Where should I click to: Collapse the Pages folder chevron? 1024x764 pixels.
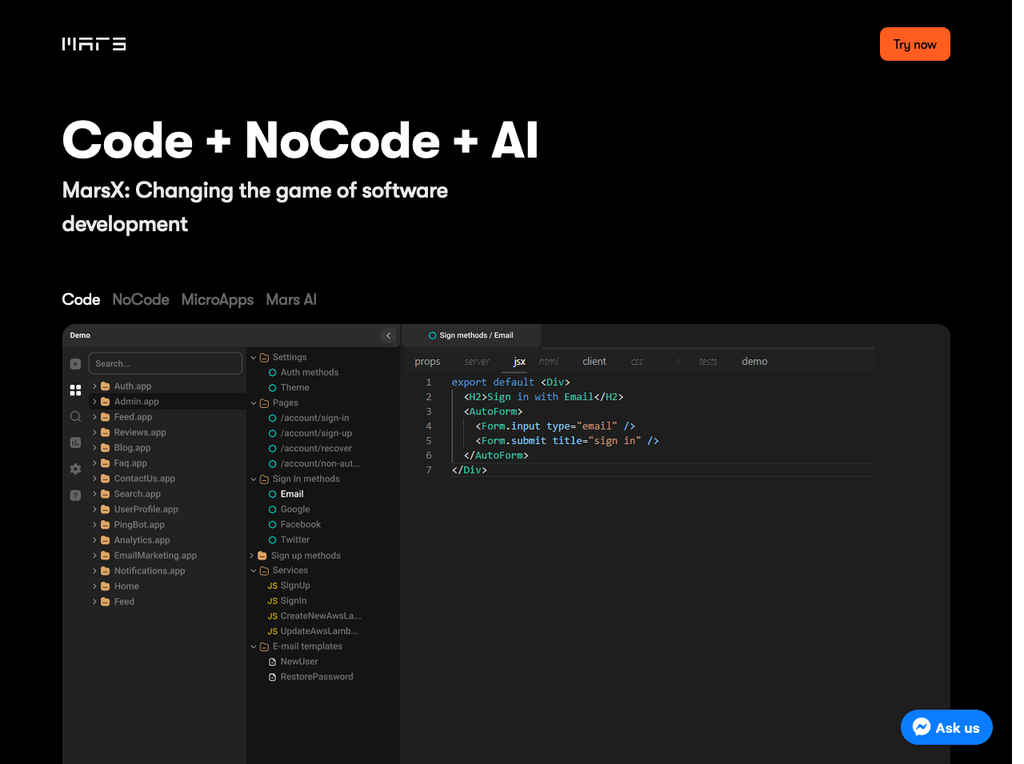253,403
